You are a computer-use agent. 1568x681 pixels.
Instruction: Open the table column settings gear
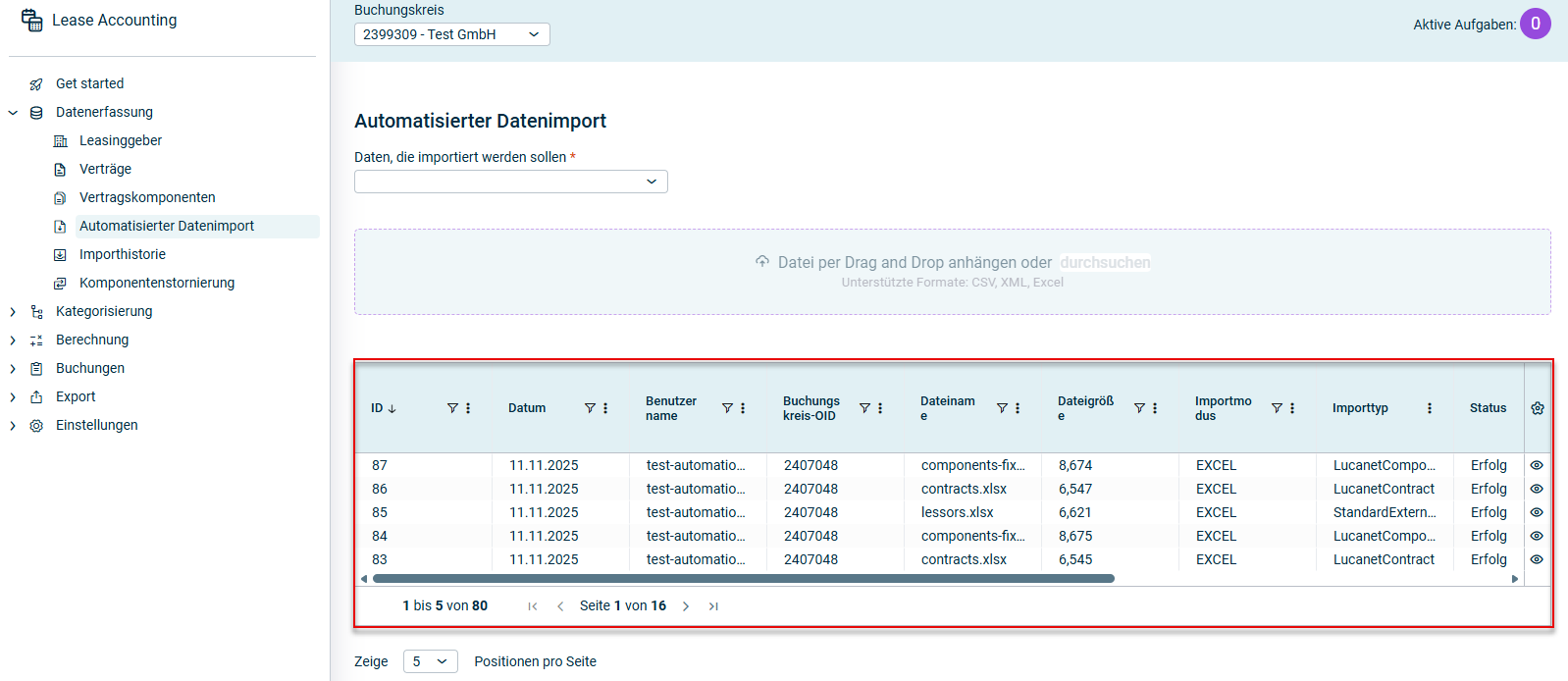tap(1538, 408)
